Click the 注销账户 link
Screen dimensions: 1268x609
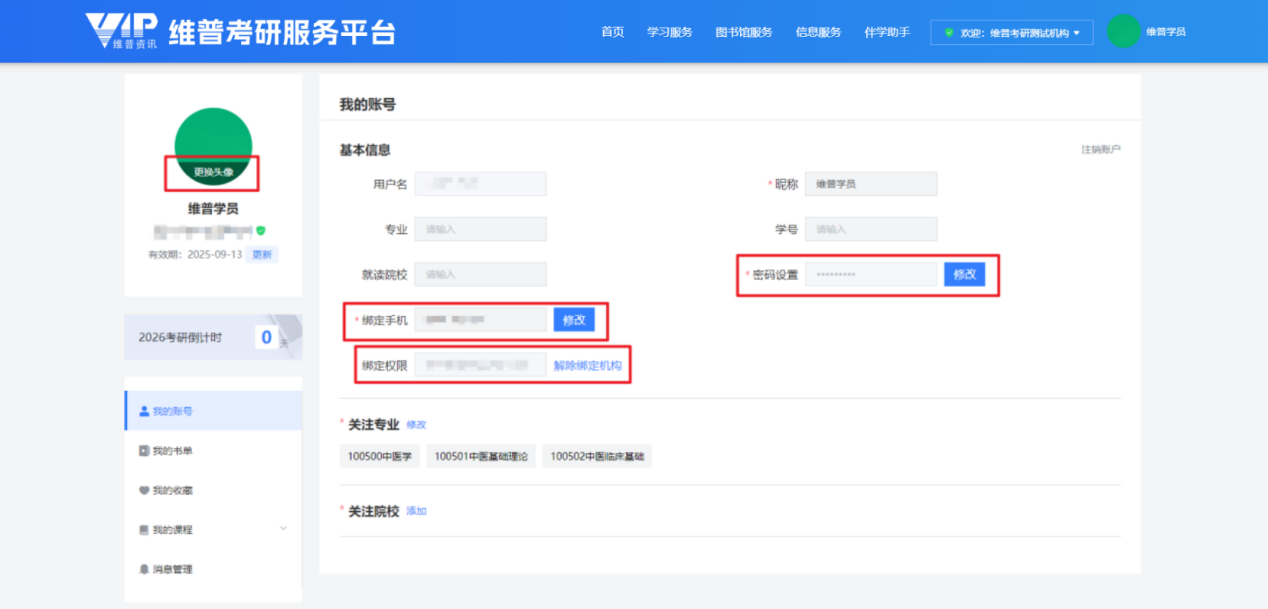point(1100,150)
